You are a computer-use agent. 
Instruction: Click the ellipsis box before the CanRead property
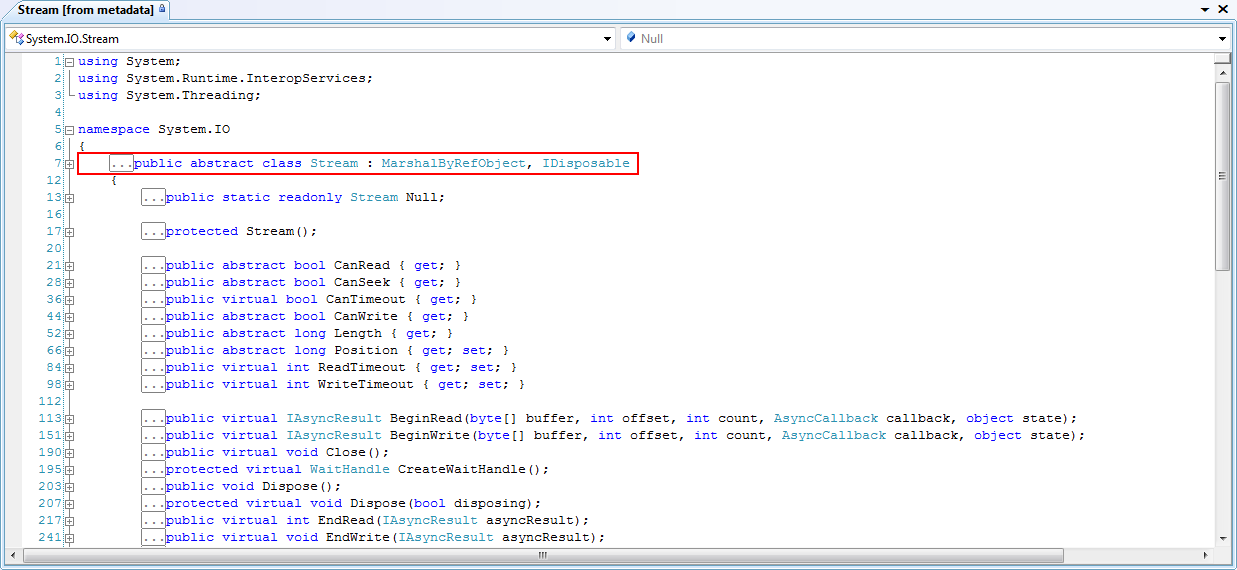[153, 265]
